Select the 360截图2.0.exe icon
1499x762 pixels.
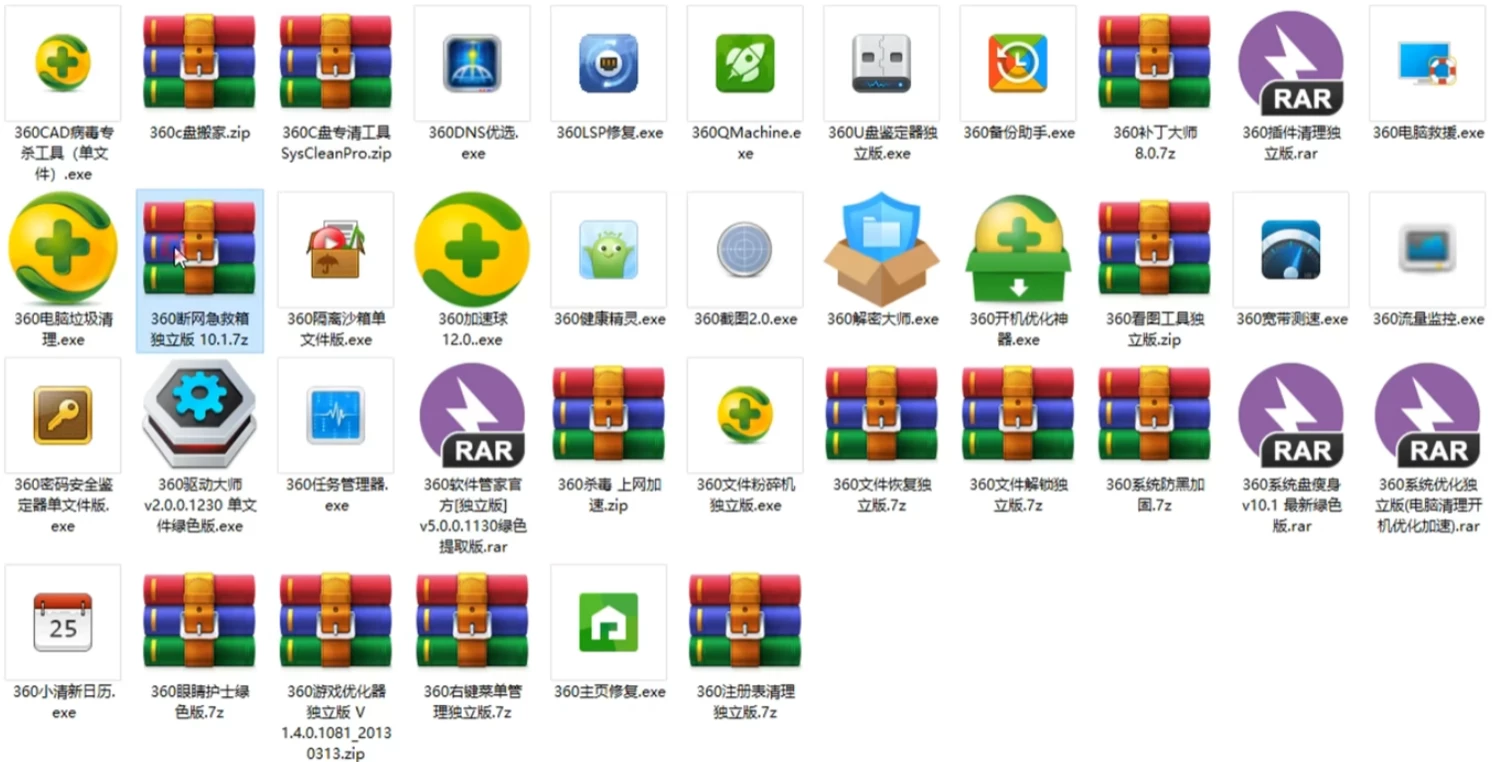[745, 249]
